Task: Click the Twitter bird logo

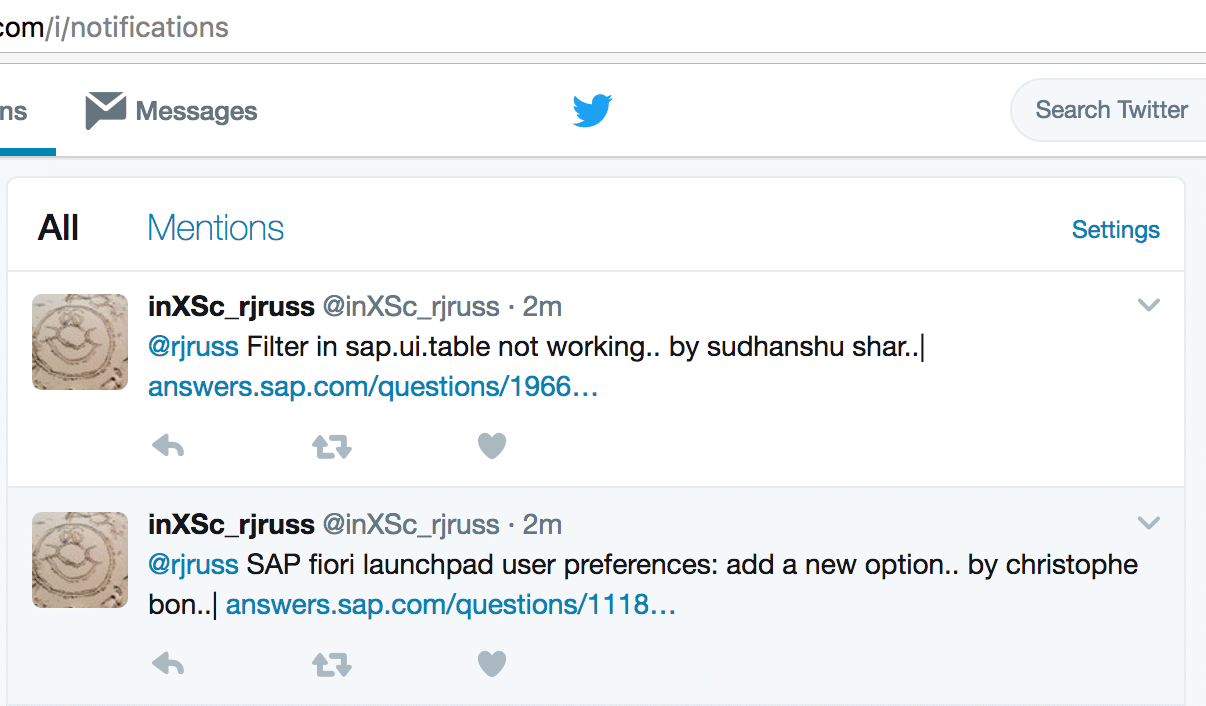Action: point(592,110)
